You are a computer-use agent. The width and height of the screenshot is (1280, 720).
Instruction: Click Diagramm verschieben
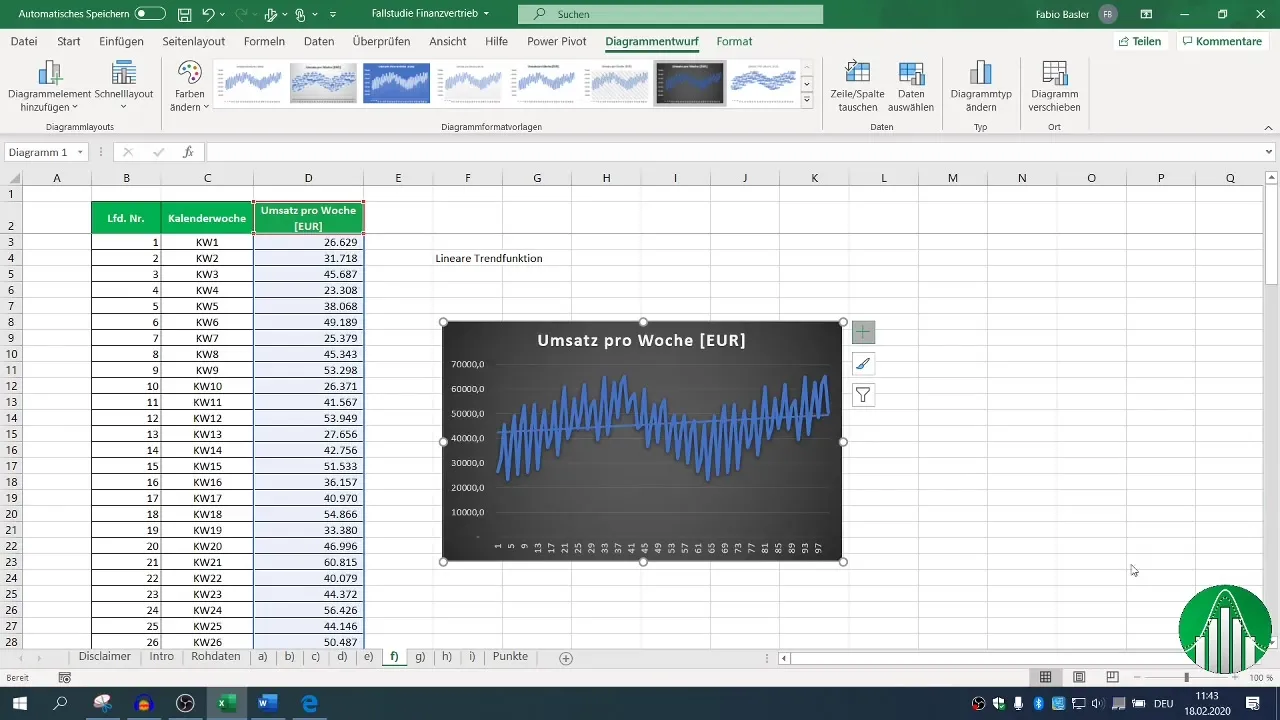(x=1054, y=86)
